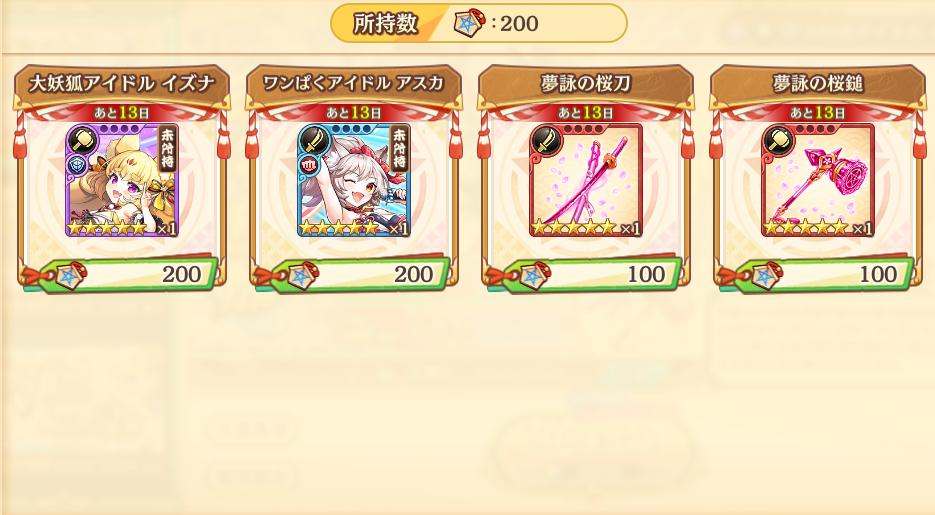Viewport: 935px width, 515px height.
Task: Exchange 100 tickets for 夢詠の桜鎚
Action: [x=818, y=275]
